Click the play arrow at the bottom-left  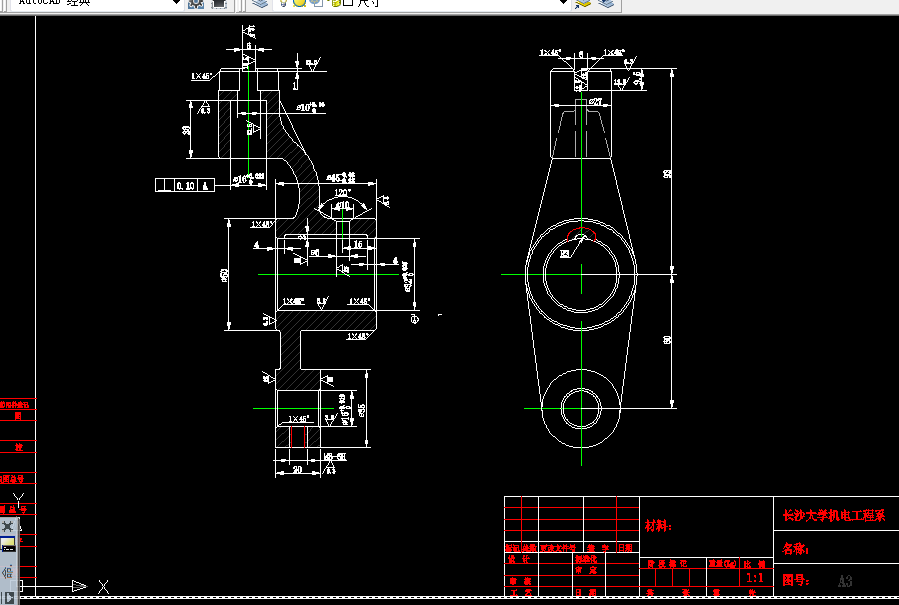9,598
